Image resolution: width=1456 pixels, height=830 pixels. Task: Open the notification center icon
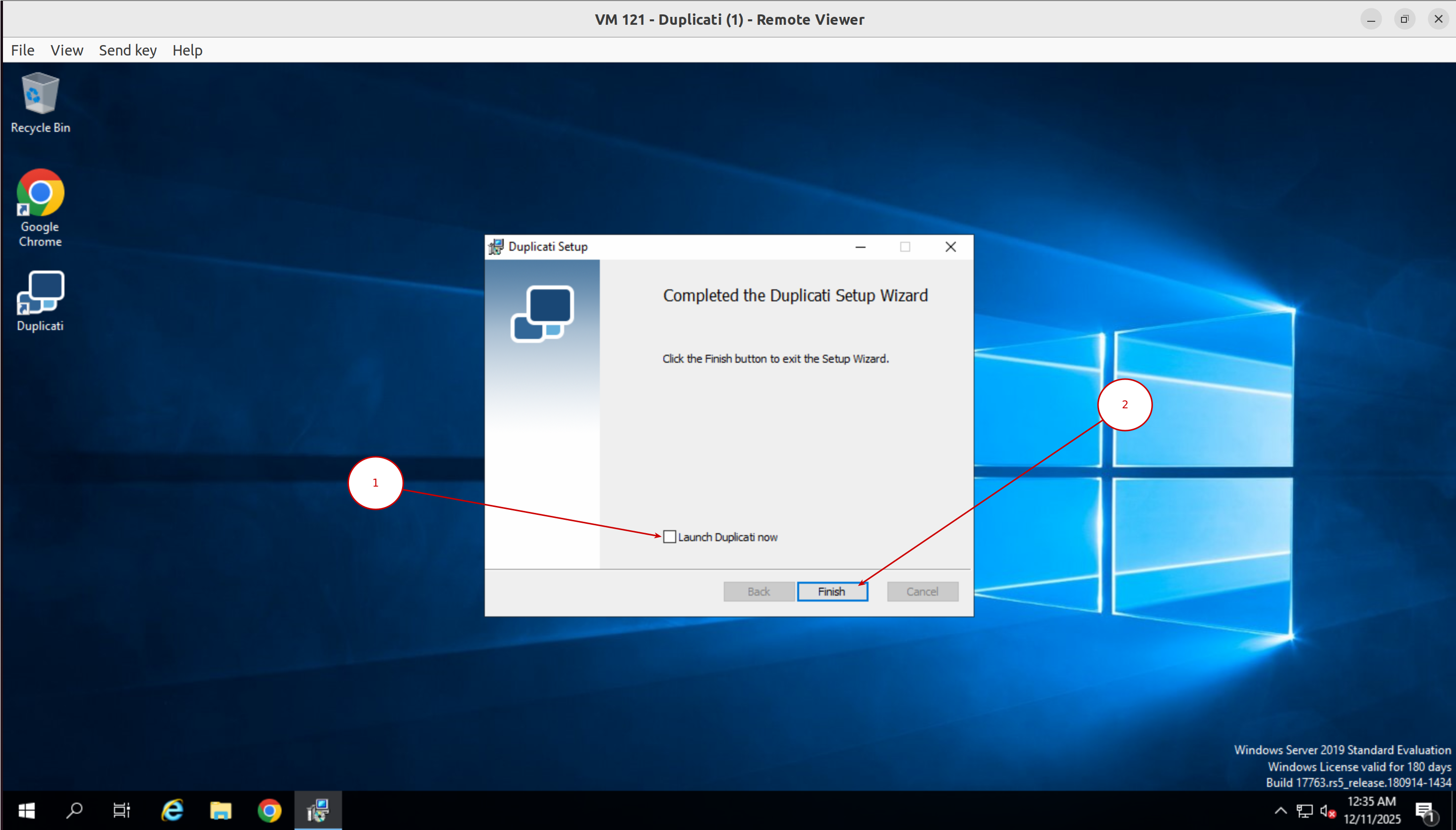1425,811
